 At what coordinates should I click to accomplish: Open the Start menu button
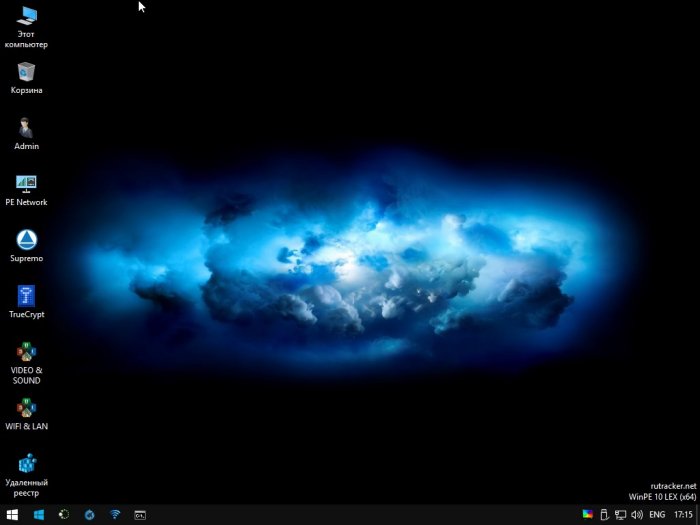(x=12, y=515)
